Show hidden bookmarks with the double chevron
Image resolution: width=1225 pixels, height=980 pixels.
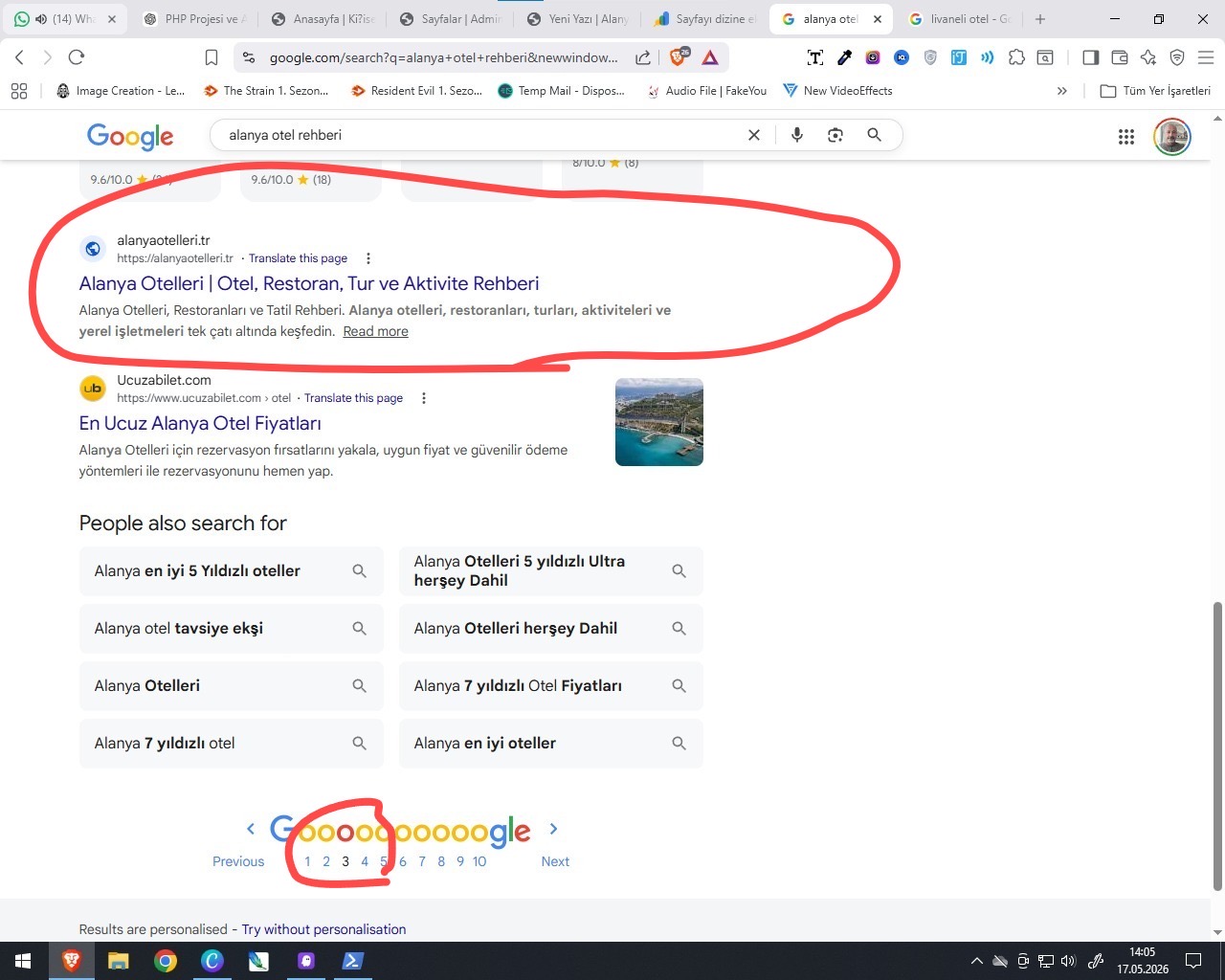click(x=1061, y=91)
